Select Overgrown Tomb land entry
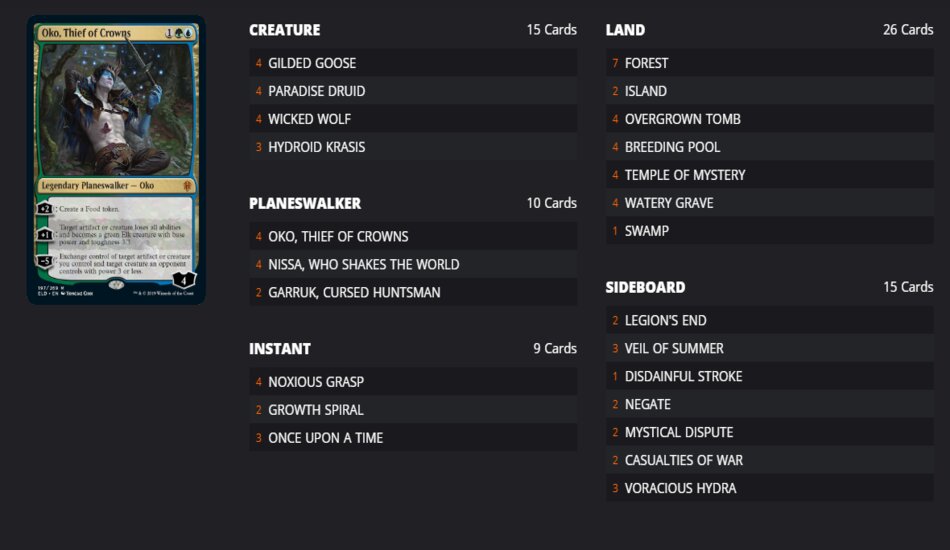Viewport: 950px width, 550px height. [x=769, y=119]
